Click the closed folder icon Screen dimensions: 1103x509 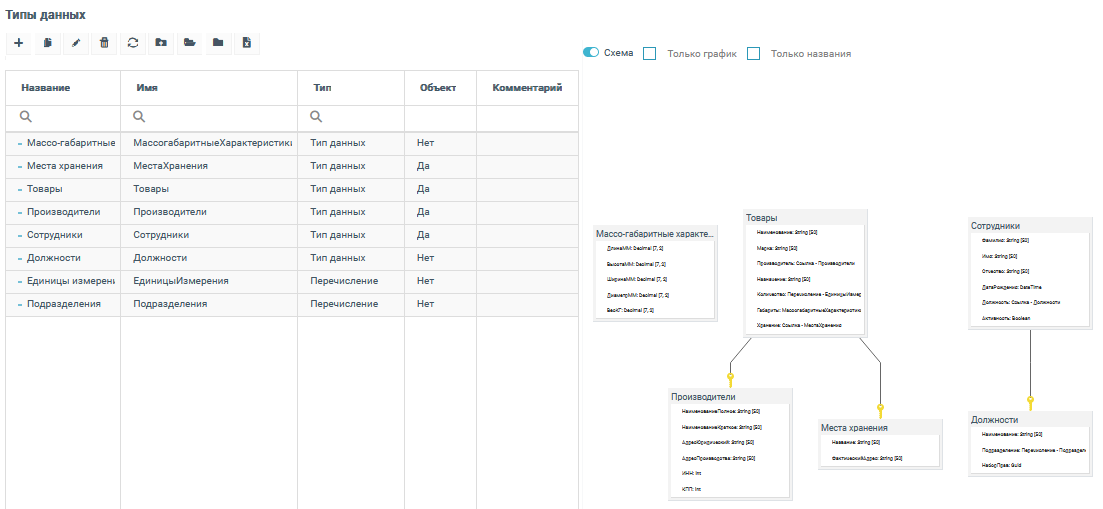coord(217,43)
